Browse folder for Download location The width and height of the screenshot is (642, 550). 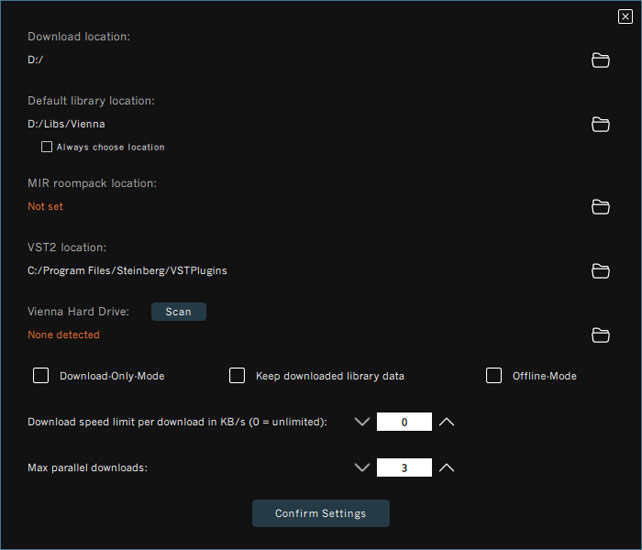600,60
